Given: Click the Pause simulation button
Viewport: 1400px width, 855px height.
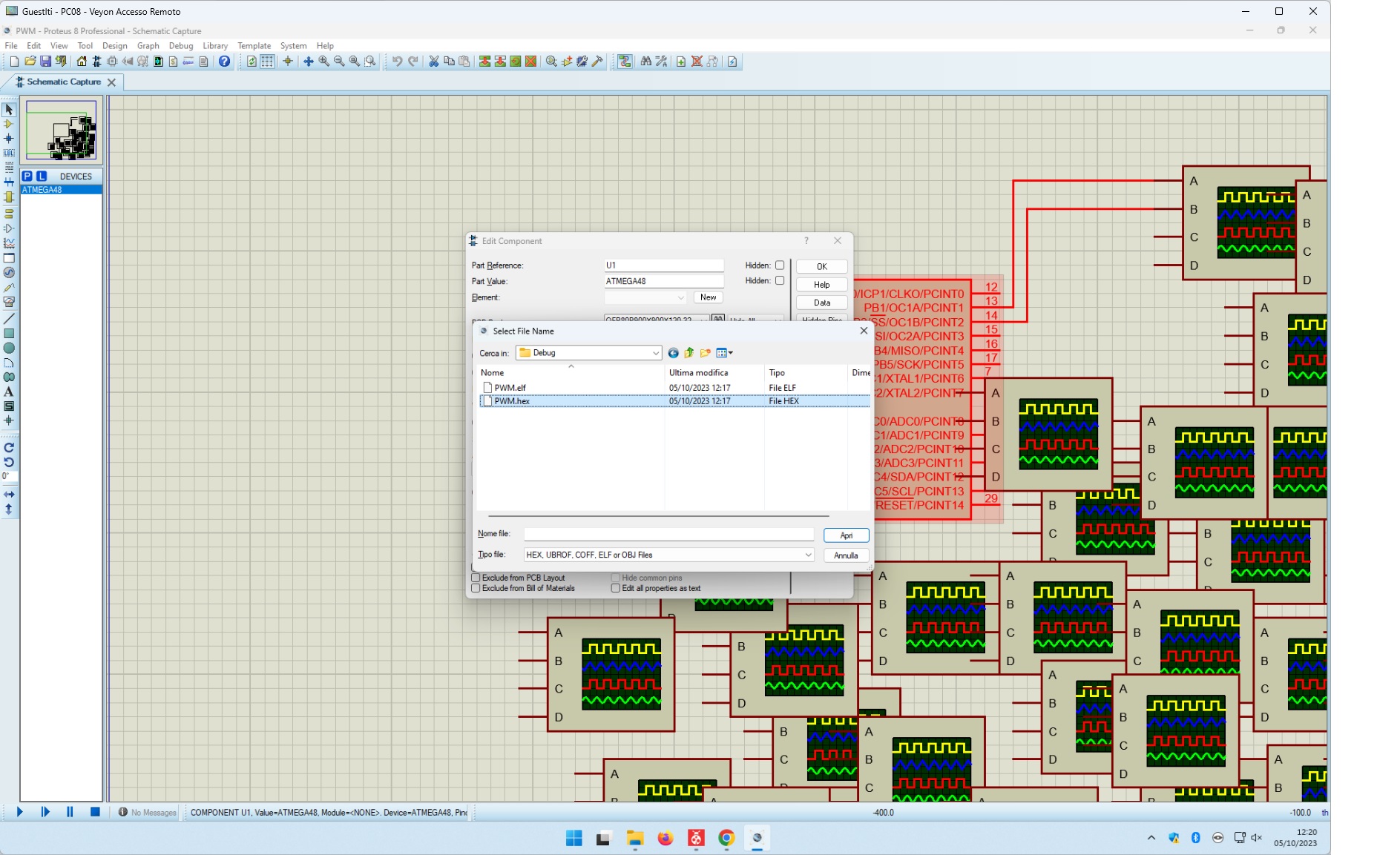Looking at the screenshot, I should point(70,812).
